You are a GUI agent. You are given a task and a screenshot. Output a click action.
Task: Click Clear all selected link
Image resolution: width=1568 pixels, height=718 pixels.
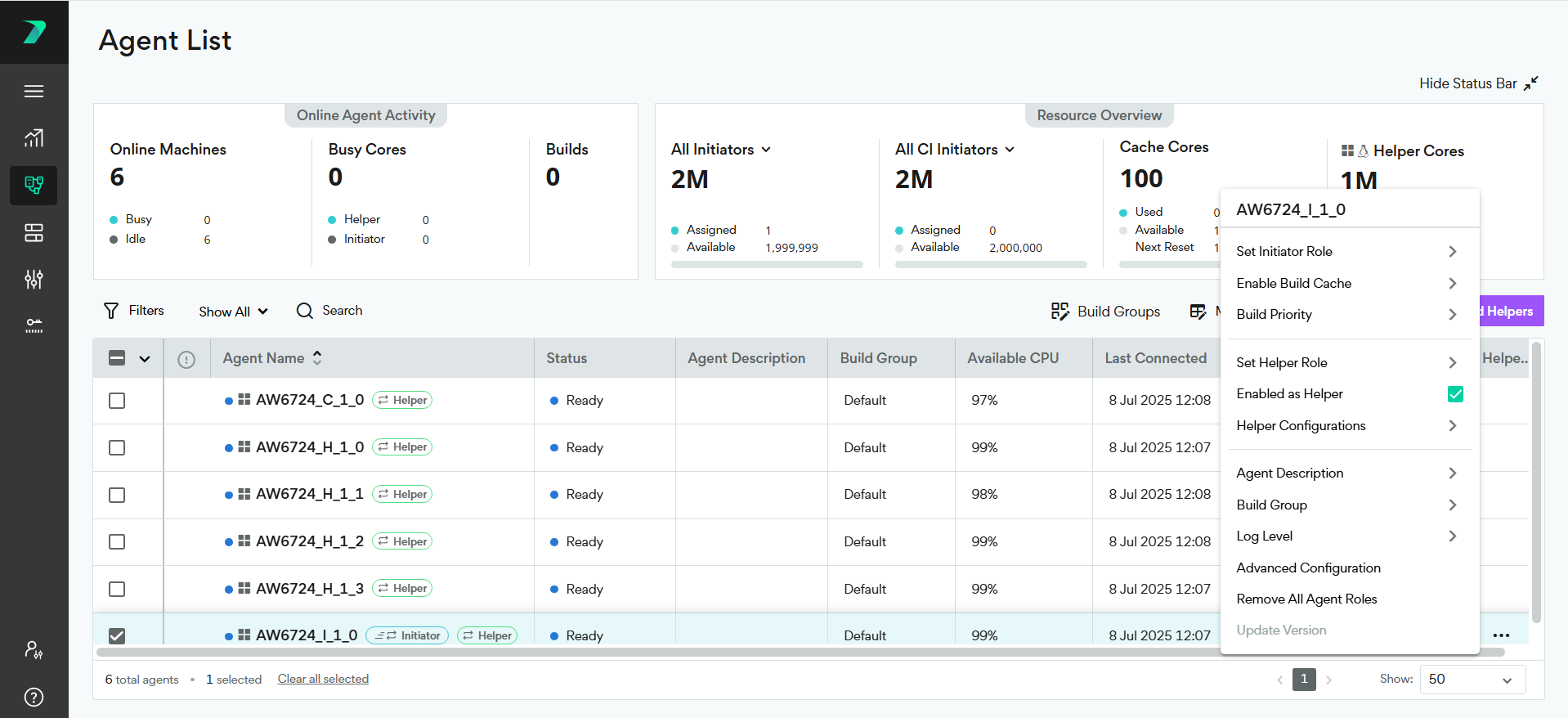[x=323, y=679]
